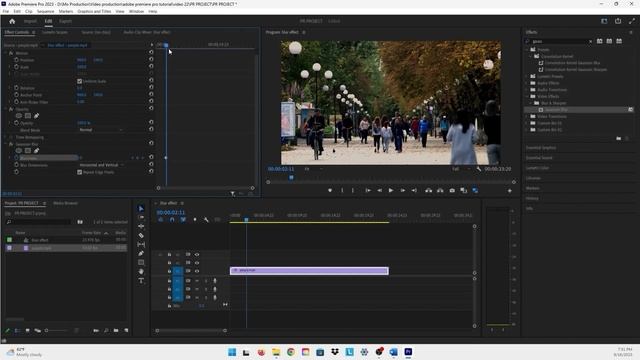This screenshot has width=640, height=360.
Task: Click Go to Out point button
Action: [414, 190]
